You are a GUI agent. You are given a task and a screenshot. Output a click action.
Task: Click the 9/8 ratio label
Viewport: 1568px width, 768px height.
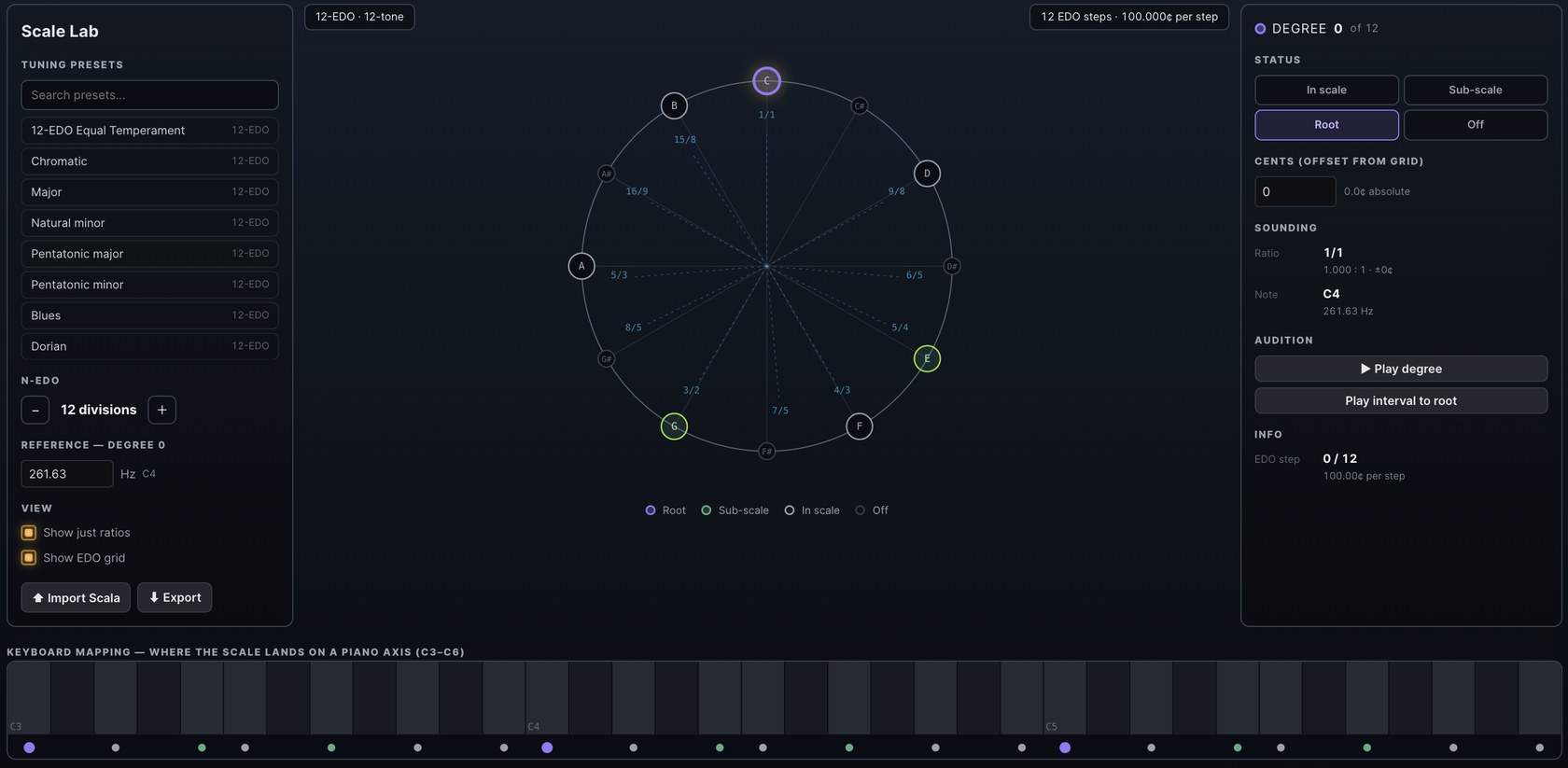[896, 191]
